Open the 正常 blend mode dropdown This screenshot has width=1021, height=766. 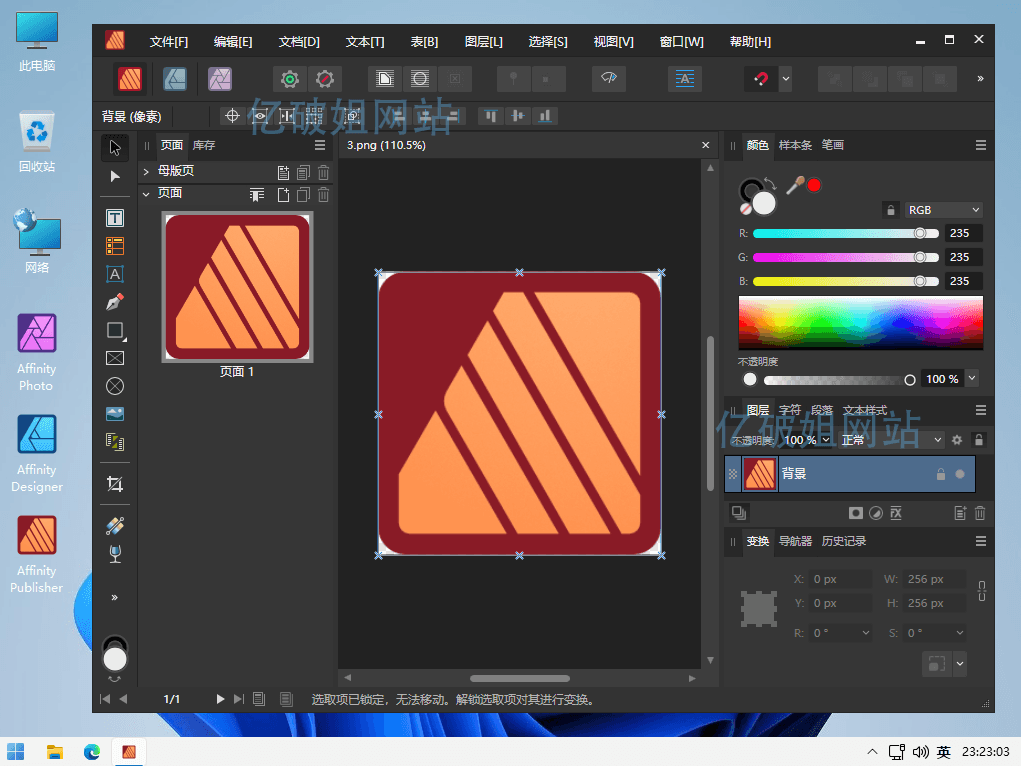click(x=891, y=440)
